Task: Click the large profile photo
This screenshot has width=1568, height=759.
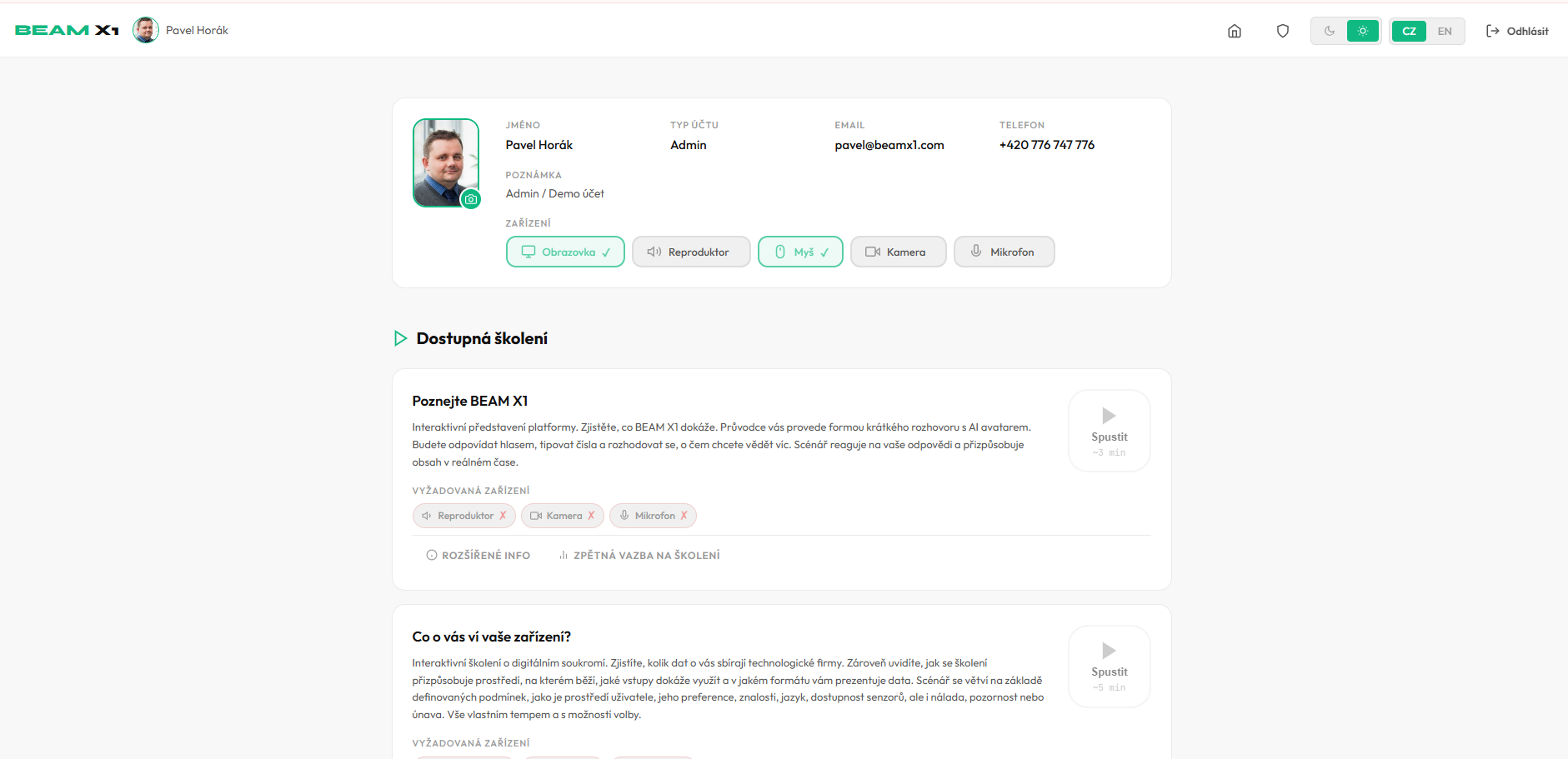Action: tap(446, 162)
